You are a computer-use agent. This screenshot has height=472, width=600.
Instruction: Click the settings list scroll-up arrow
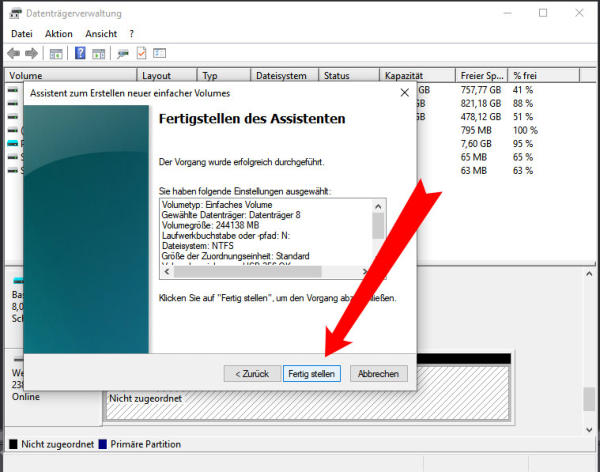click(x=378, y=207)
